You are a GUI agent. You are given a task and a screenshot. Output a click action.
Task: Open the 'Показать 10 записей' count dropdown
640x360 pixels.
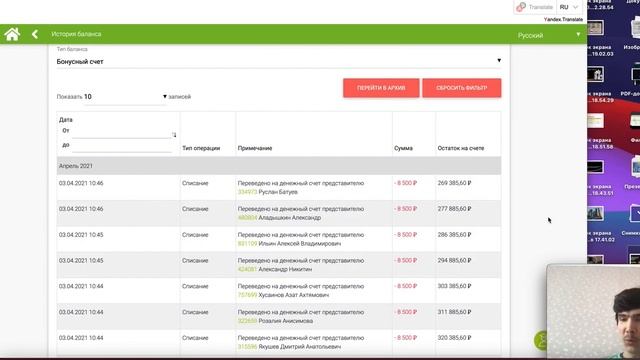tap(125, 97)
